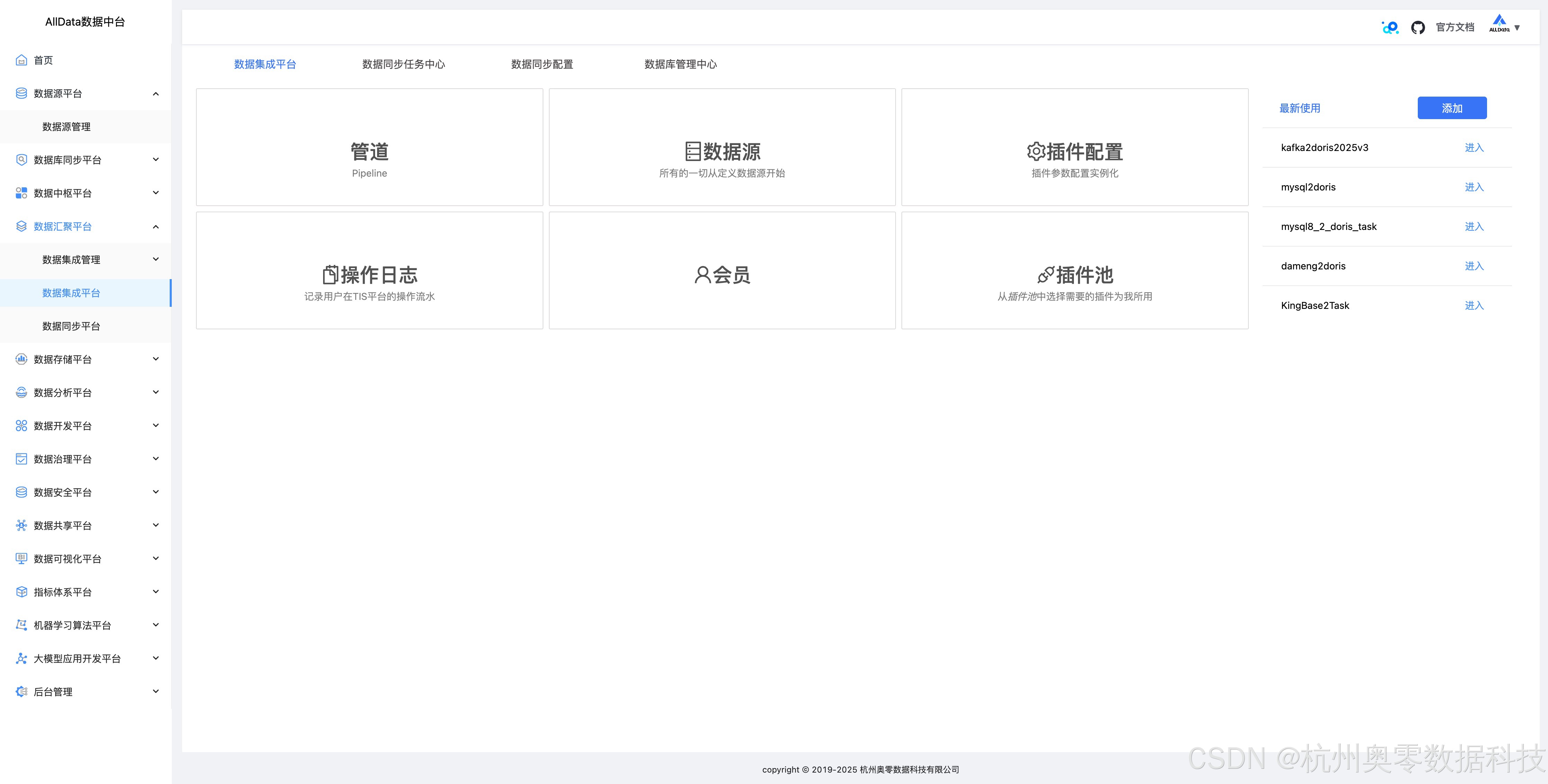This screenshot has width=1548, height=784.
Task: Open the user dropdown arrow in header
Action: [1518, 28]
